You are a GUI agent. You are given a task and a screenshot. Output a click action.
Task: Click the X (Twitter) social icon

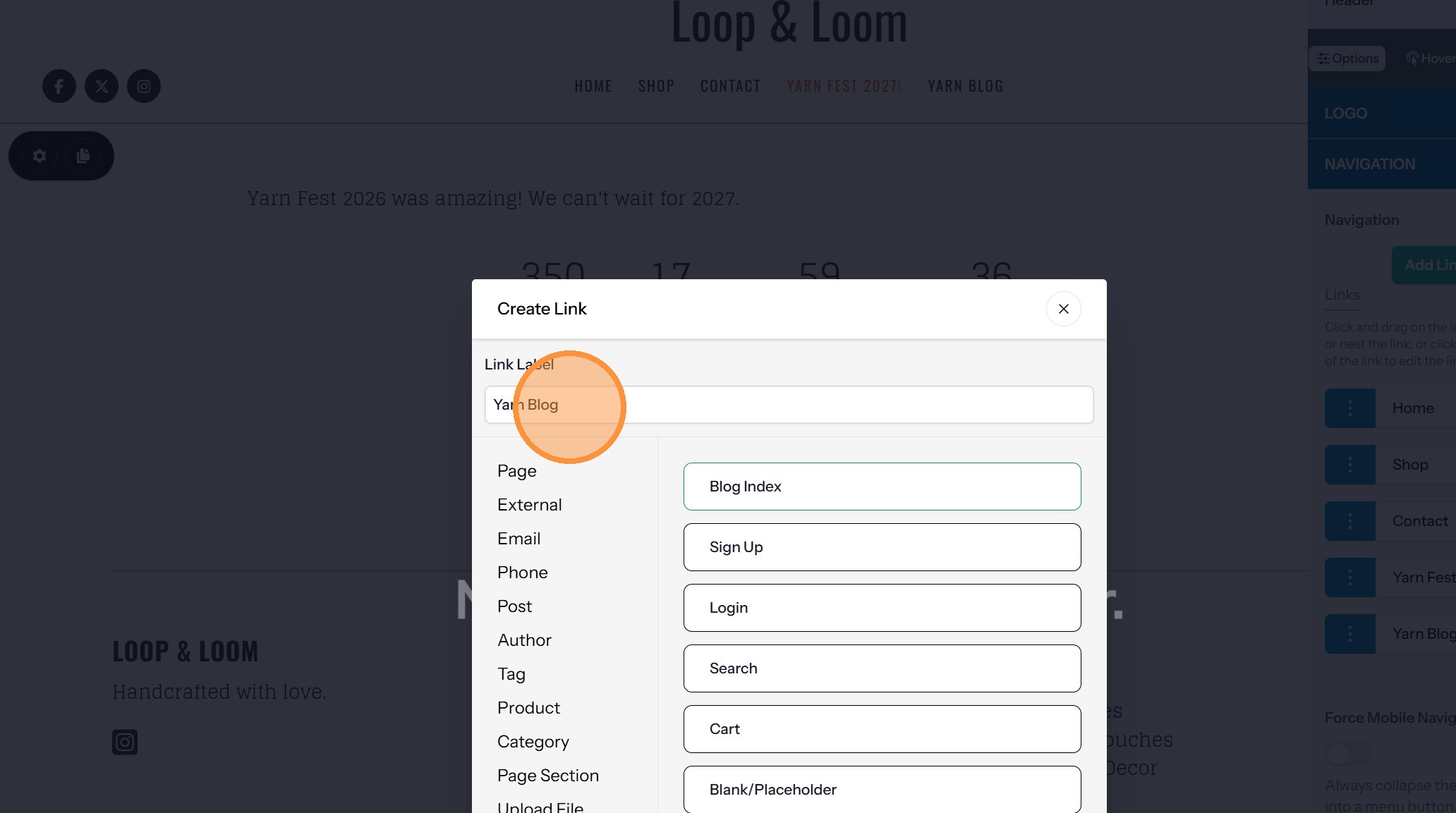[x=102, y=86]
